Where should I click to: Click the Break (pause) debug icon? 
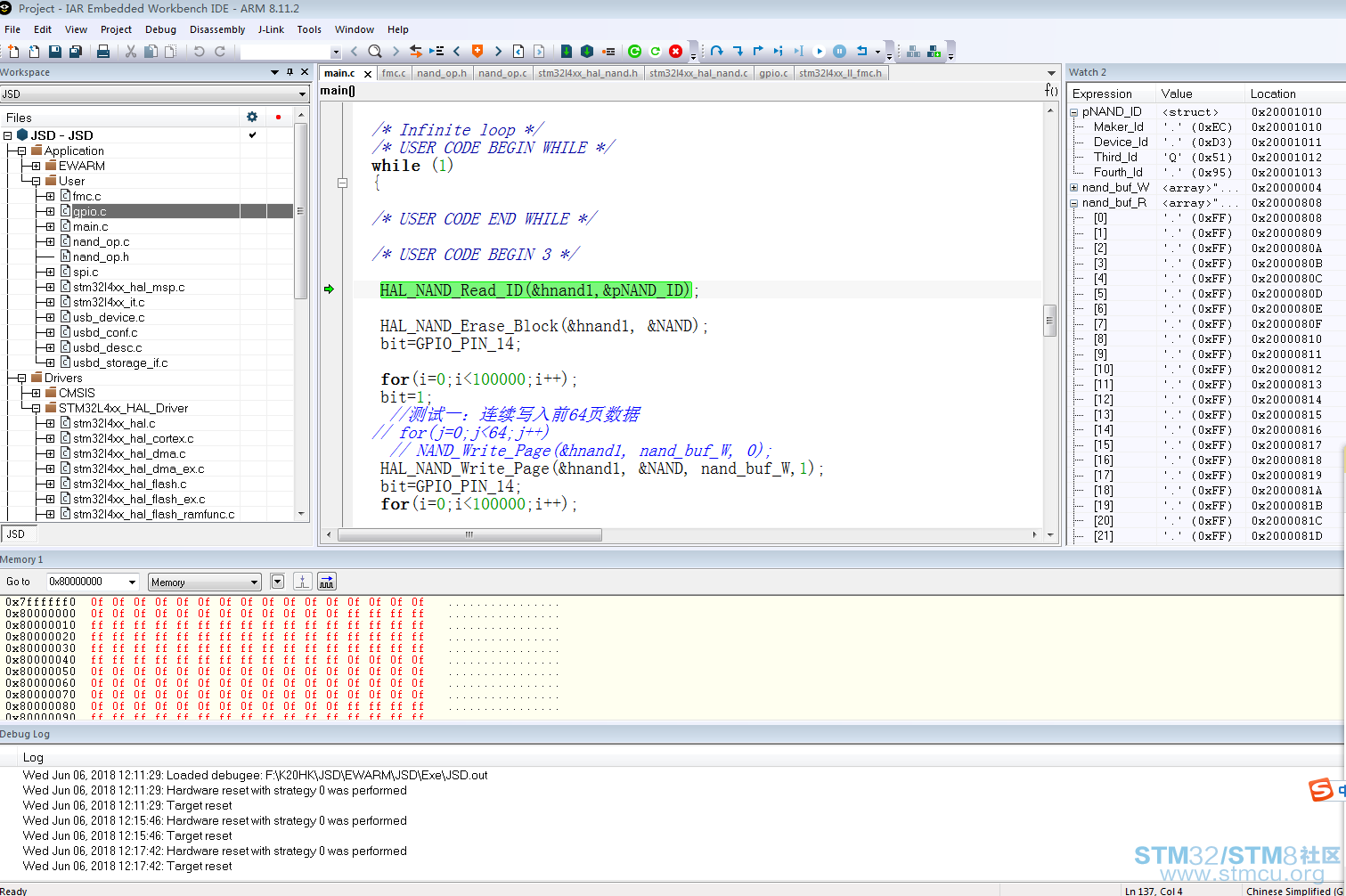pos(839,52)
